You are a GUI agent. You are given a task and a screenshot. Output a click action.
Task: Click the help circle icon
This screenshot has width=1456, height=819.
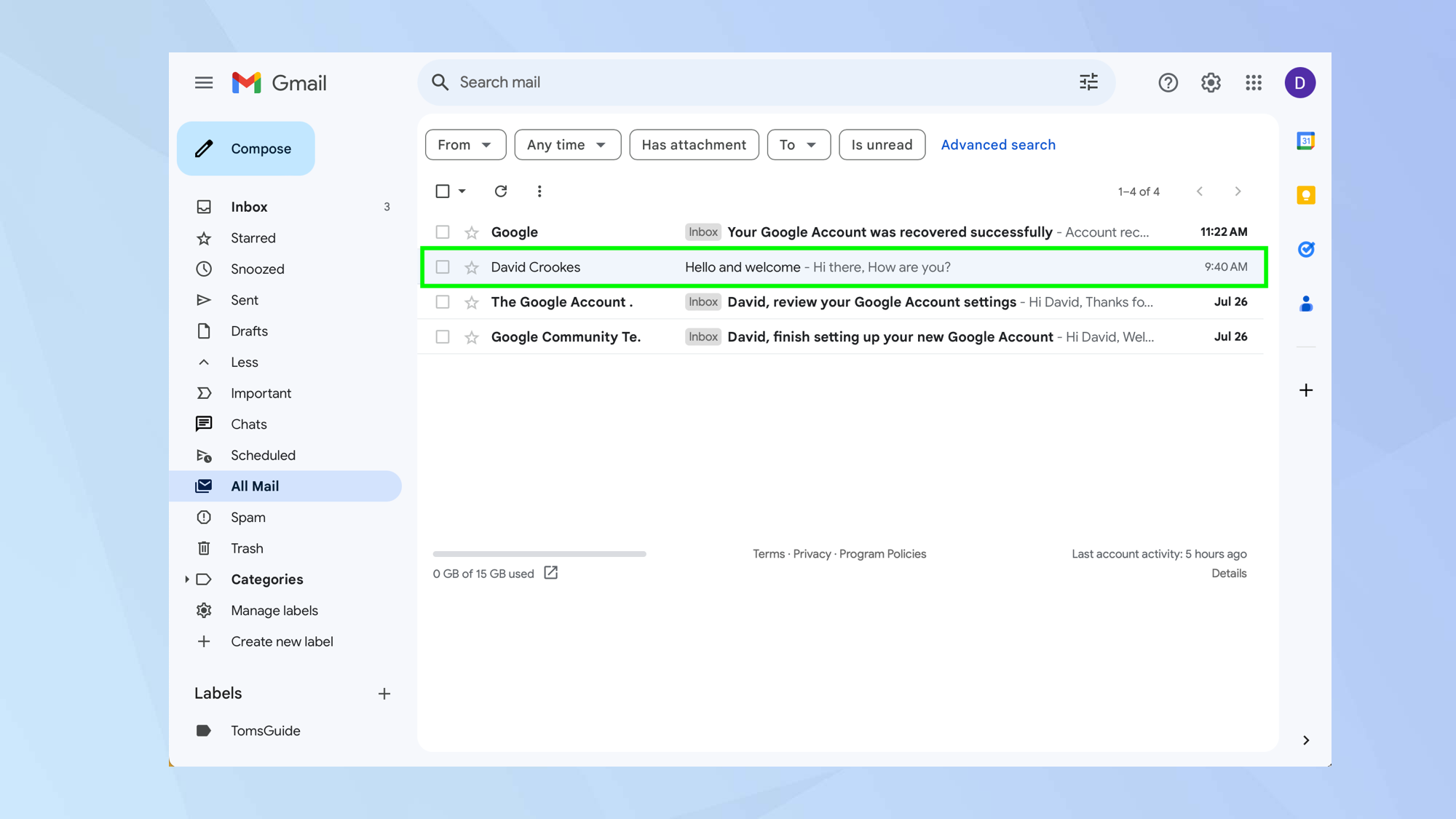click(x=1167, y=82)
